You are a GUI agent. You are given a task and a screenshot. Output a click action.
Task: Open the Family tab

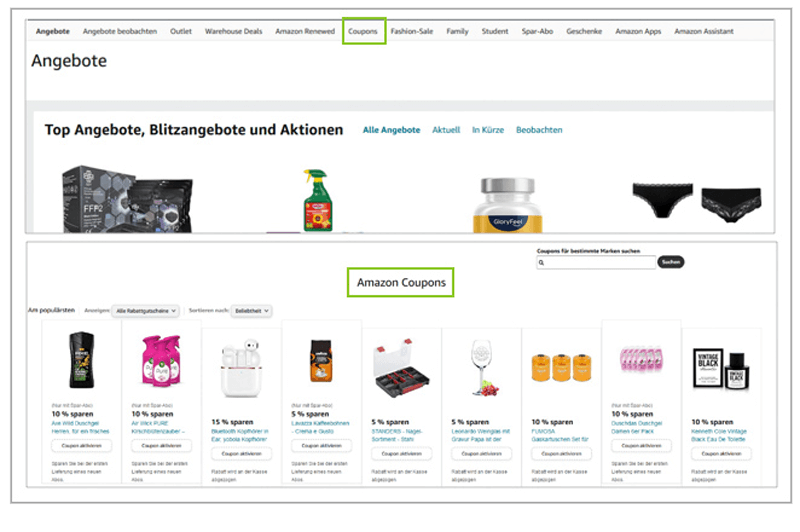457,31
